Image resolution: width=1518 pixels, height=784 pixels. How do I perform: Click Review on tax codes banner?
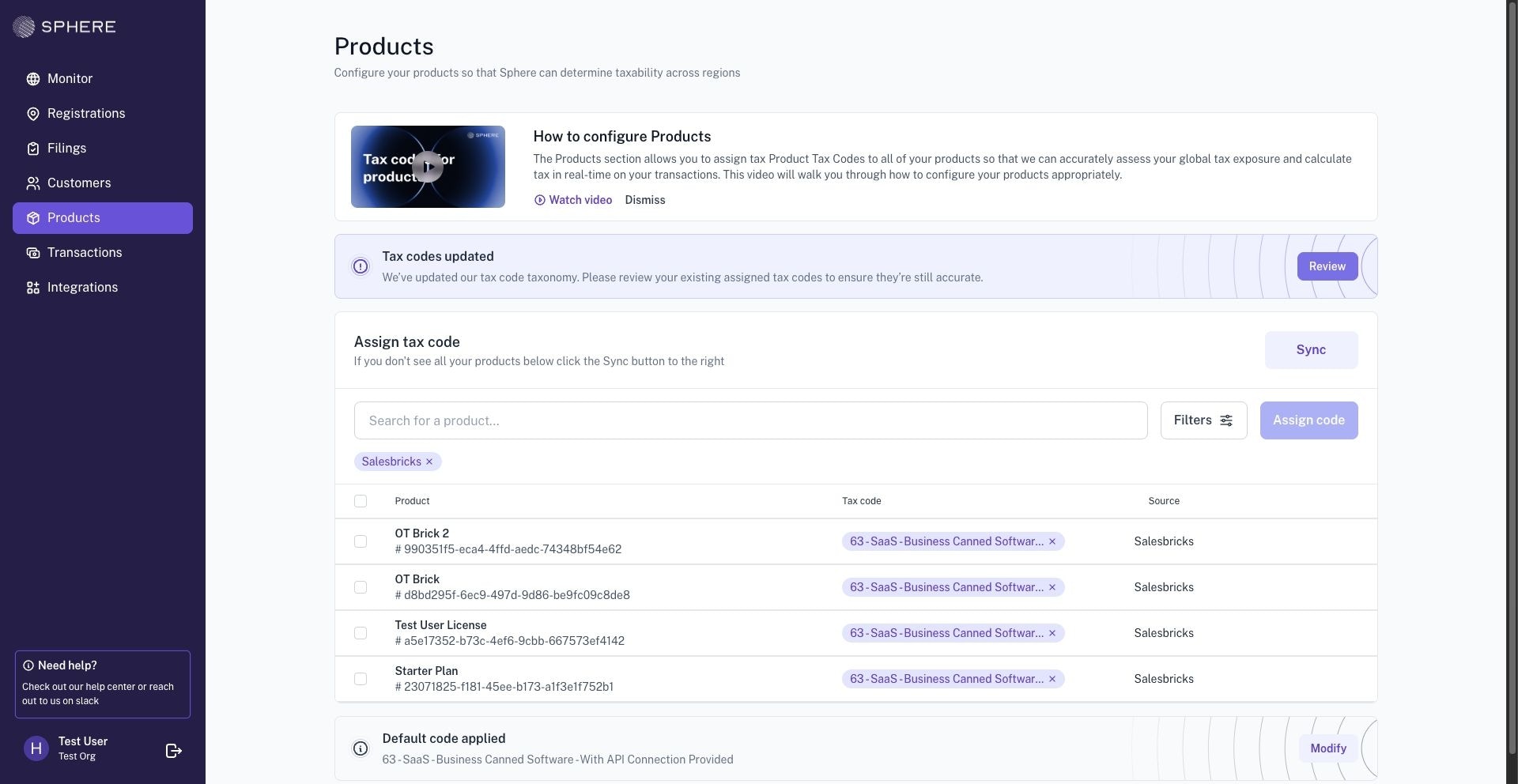[1327, 266]
